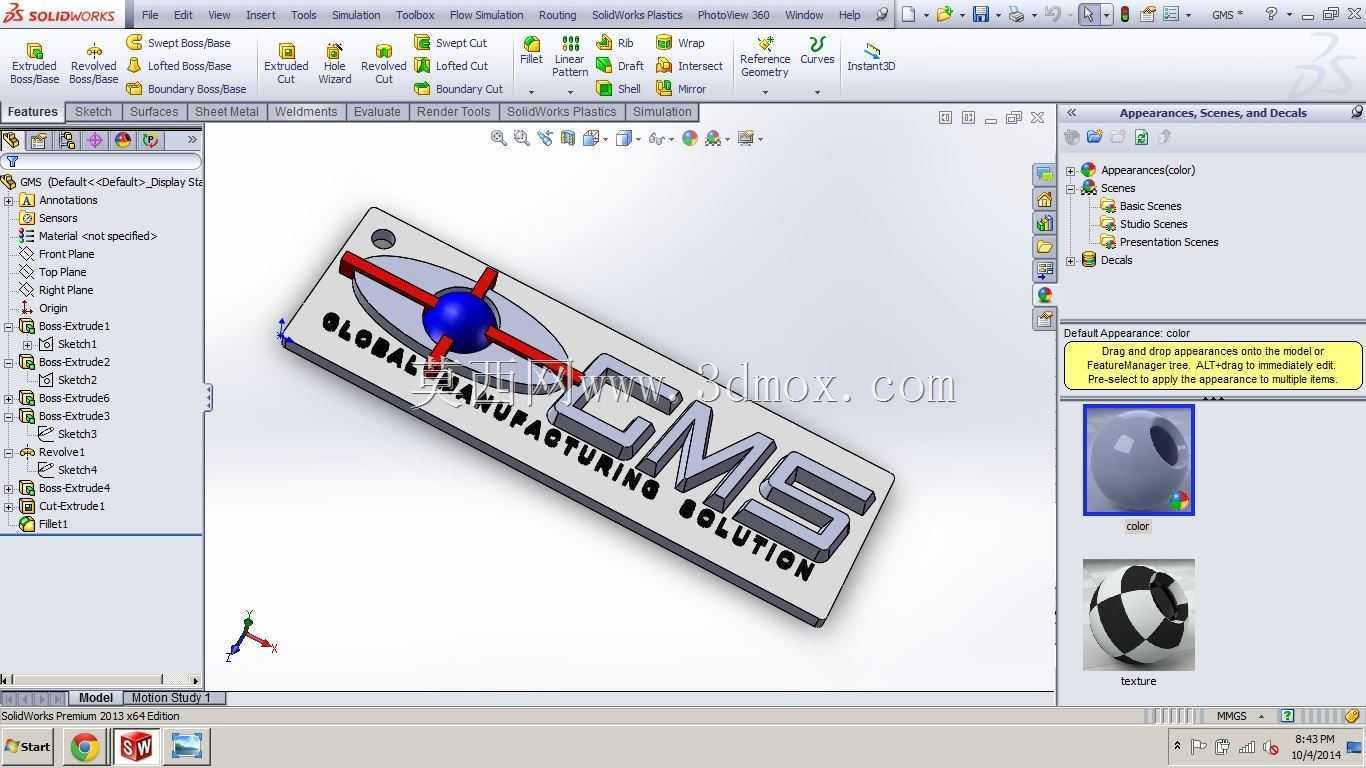
Task: Collapse the Scenes node
Action: (x=1071, y=189)
